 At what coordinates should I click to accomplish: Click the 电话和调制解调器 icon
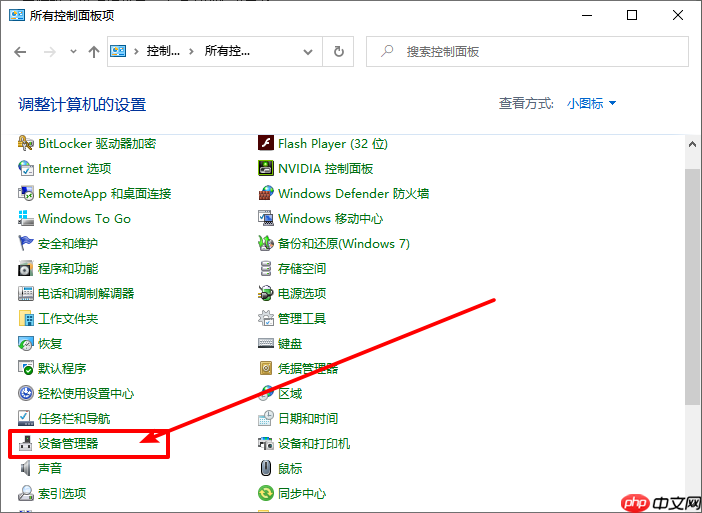point(26,294)
